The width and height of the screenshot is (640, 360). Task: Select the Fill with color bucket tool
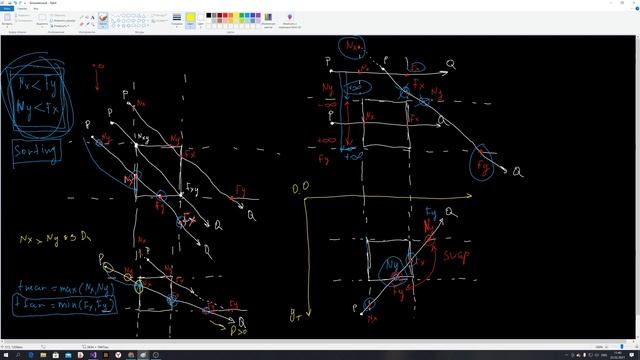[x=87, y=18]
